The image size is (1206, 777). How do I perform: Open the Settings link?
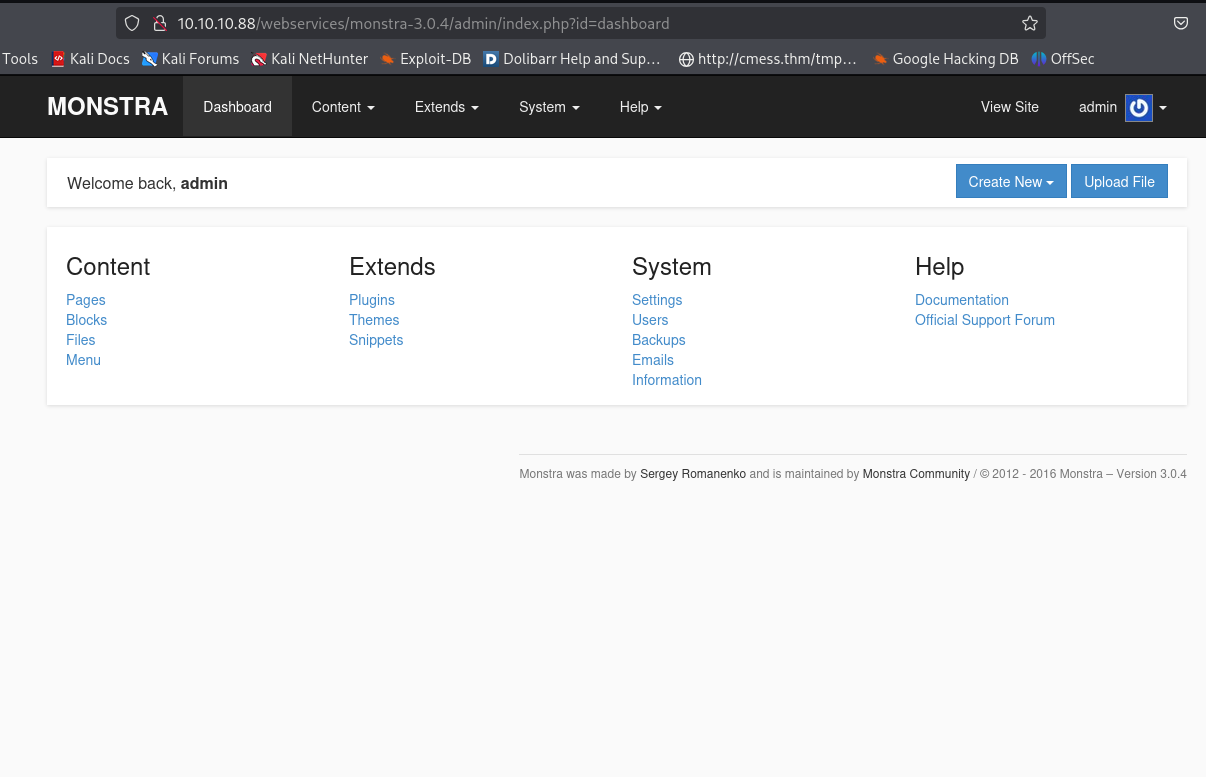657,300
